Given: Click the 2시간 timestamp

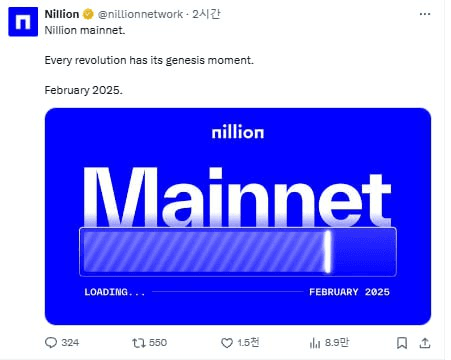Looking at the screenshot, I should pyautogui.click(x=206, y=14).
